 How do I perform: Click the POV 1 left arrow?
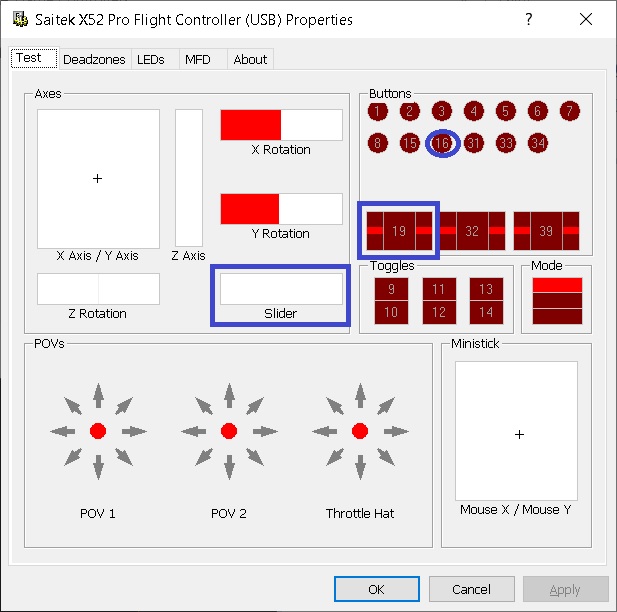(63, 431)
